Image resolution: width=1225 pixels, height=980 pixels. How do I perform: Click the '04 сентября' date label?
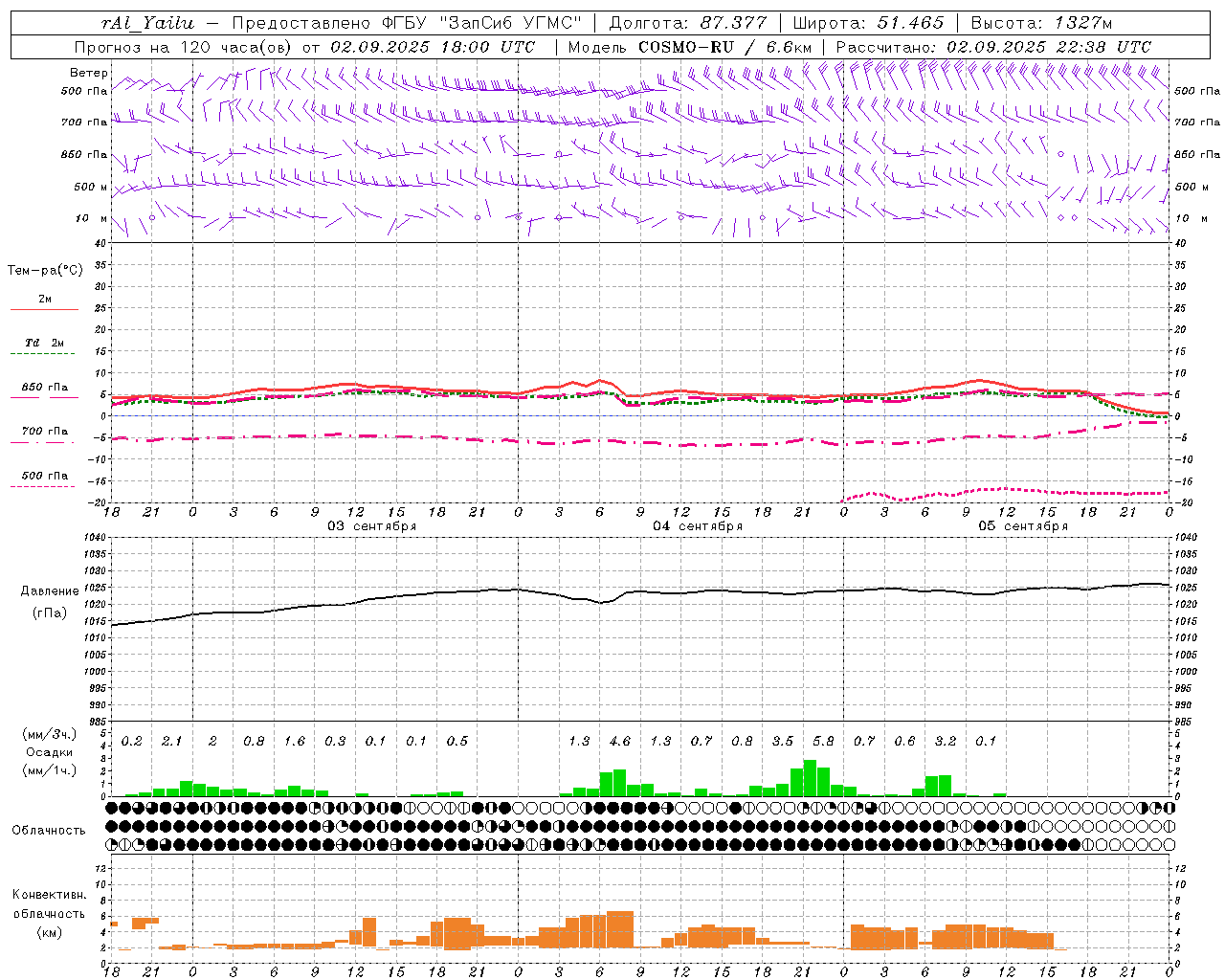point(698,526)
